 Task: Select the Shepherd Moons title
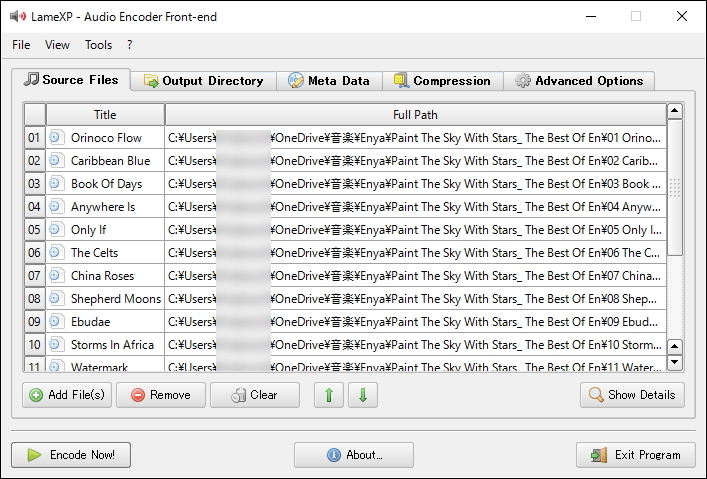[116, 299]
